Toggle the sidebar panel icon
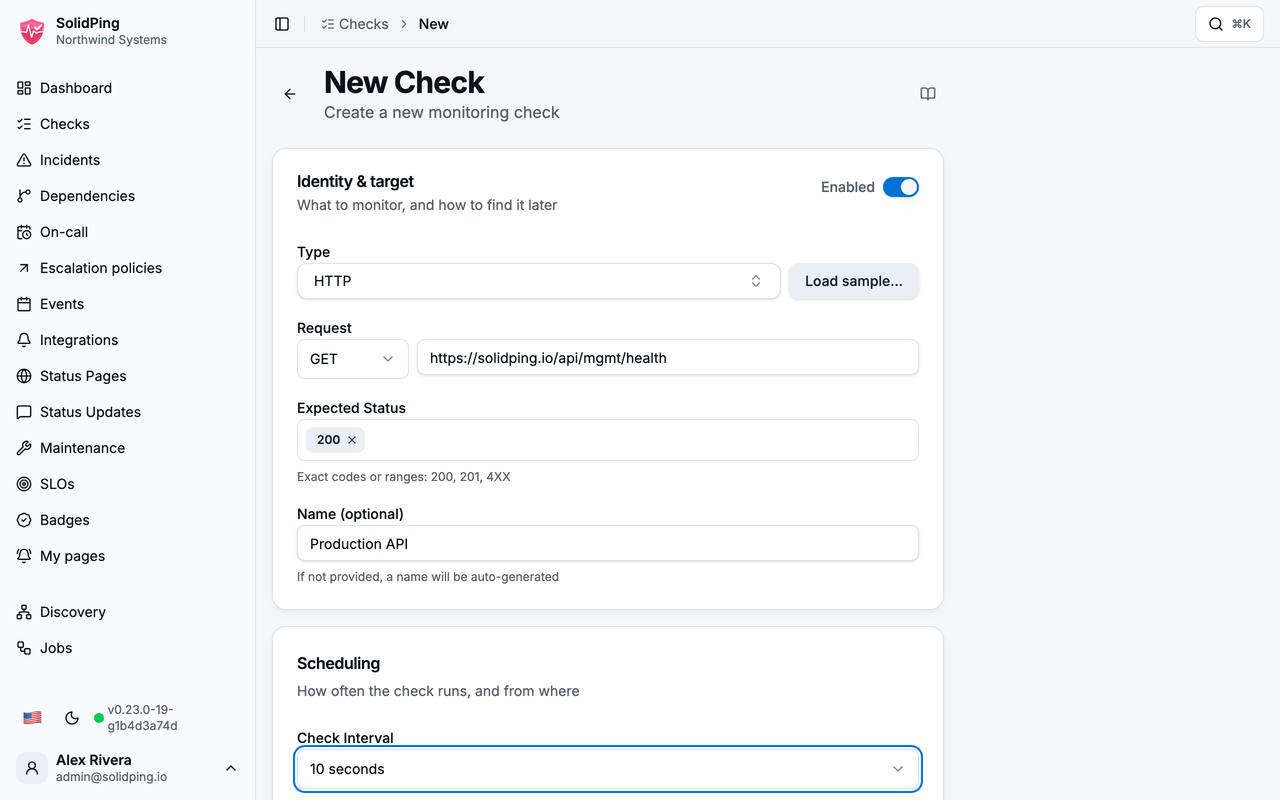 282,24
